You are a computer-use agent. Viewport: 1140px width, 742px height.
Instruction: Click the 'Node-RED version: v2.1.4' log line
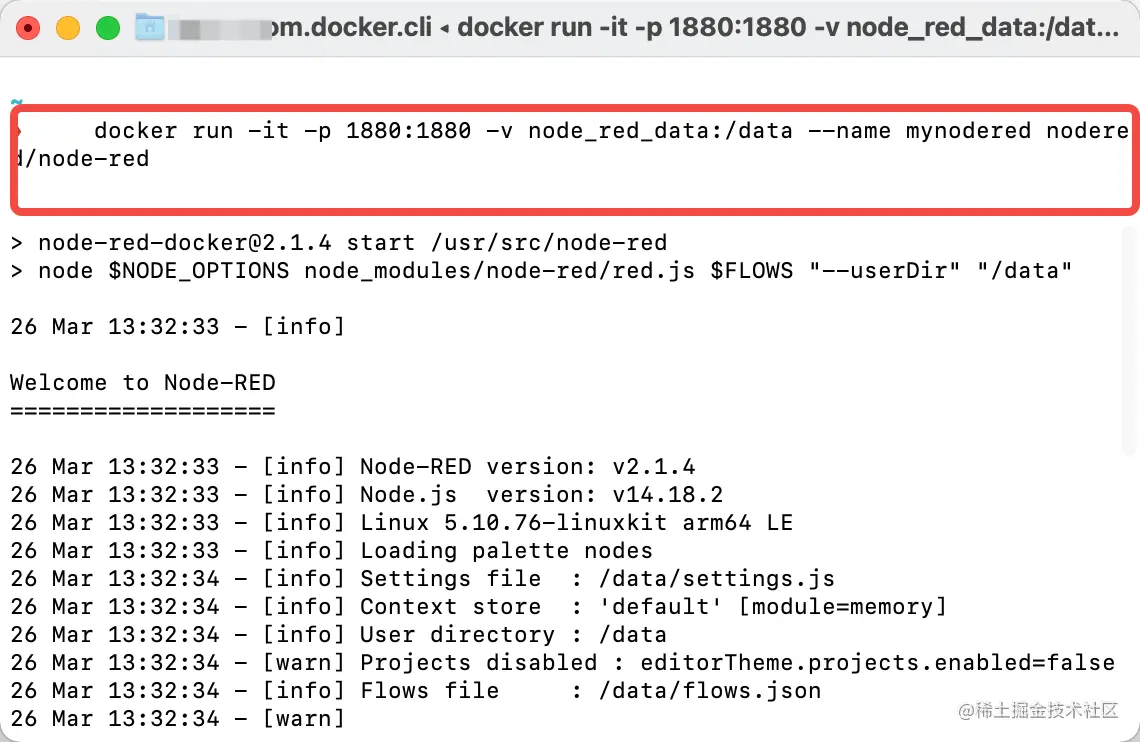click(353, 467)
